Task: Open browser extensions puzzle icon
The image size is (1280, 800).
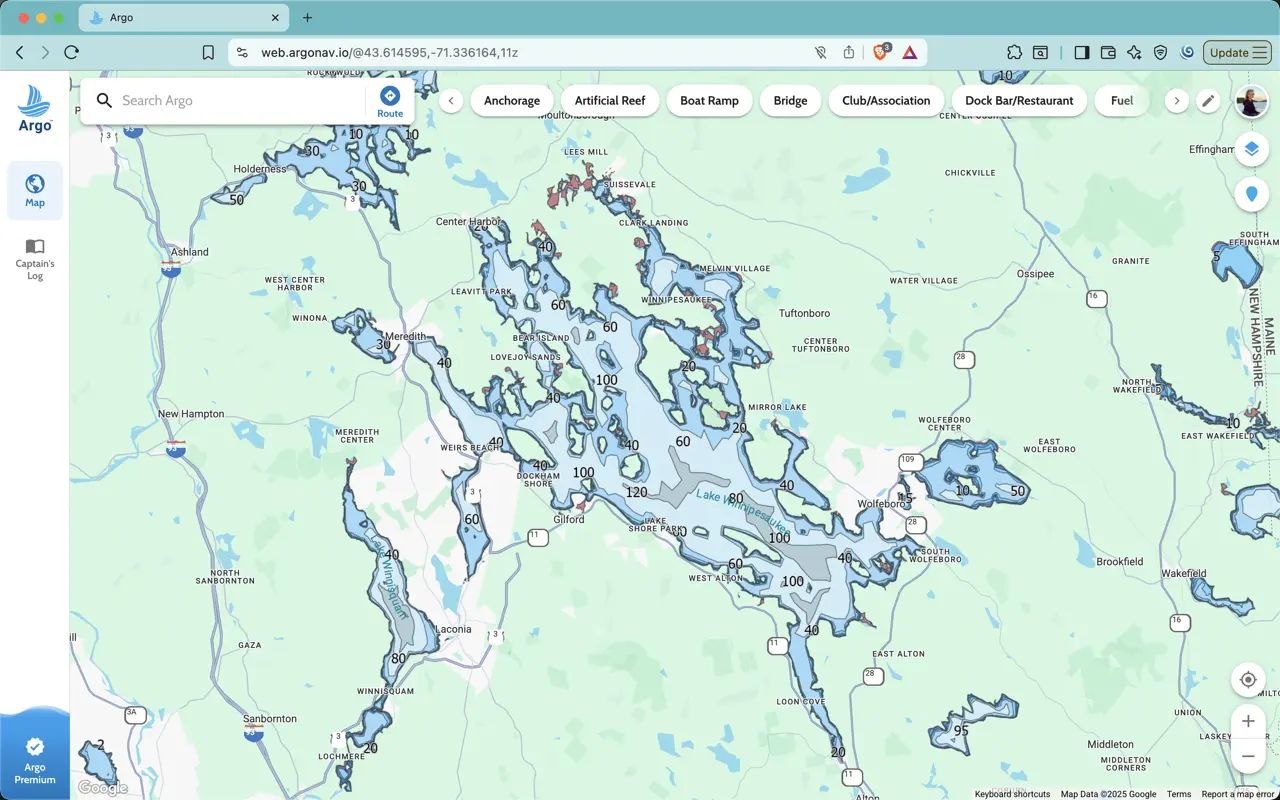Action: pyautogui.click(x=1014, y=52)
